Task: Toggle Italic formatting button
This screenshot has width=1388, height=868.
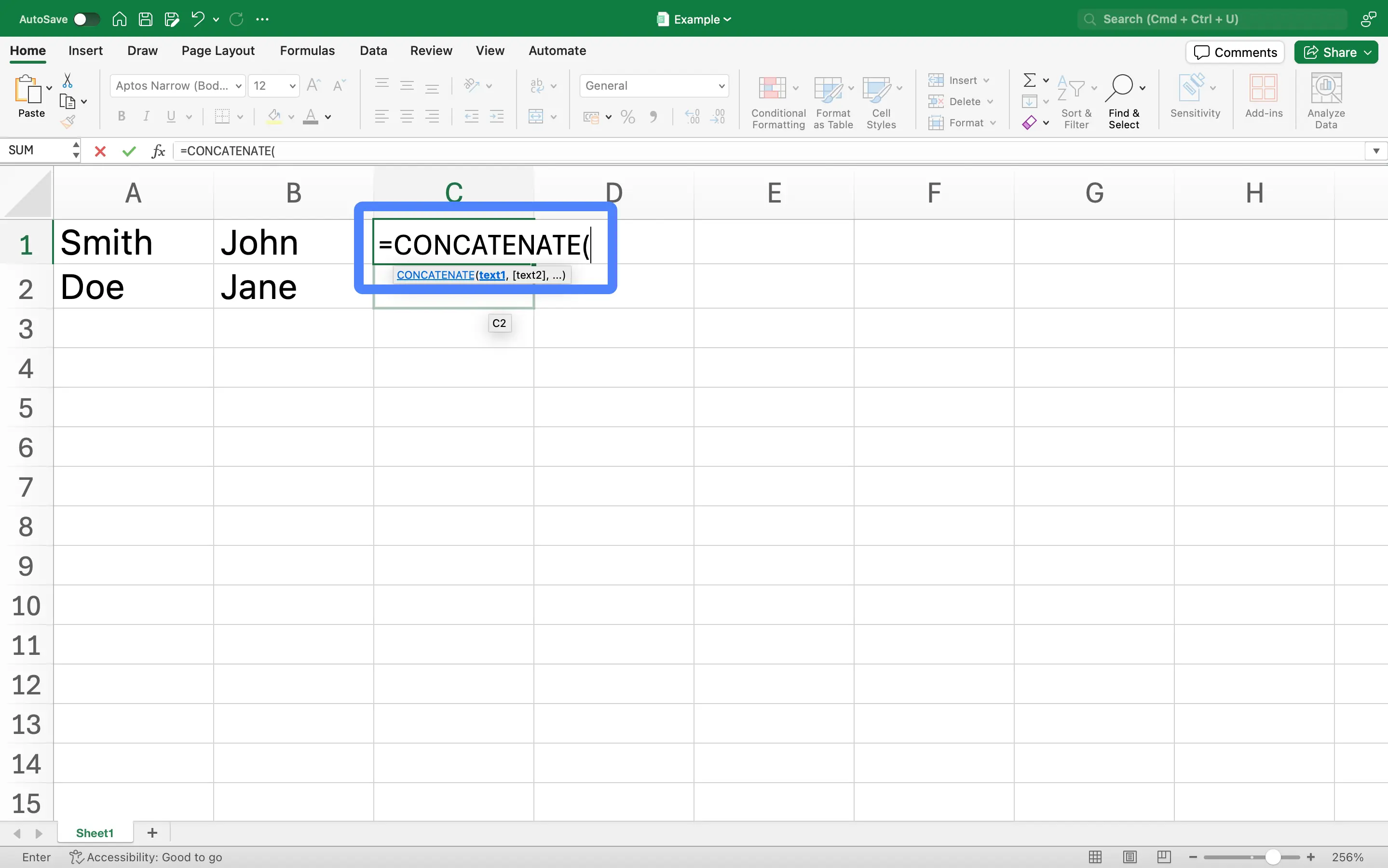Action: pyautogui.click(x=146, y=117)
